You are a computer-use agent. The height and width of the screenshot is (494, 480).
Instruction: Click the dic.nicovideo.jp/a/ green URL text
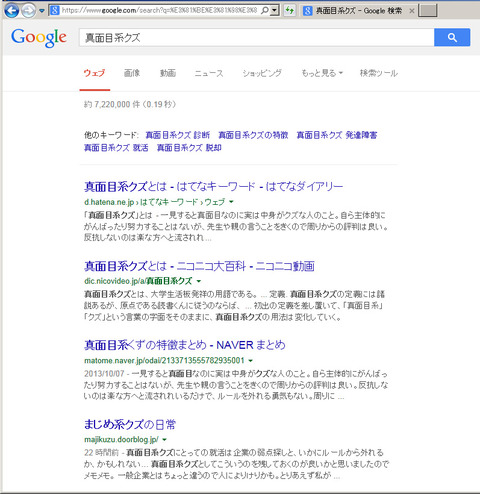138,281
